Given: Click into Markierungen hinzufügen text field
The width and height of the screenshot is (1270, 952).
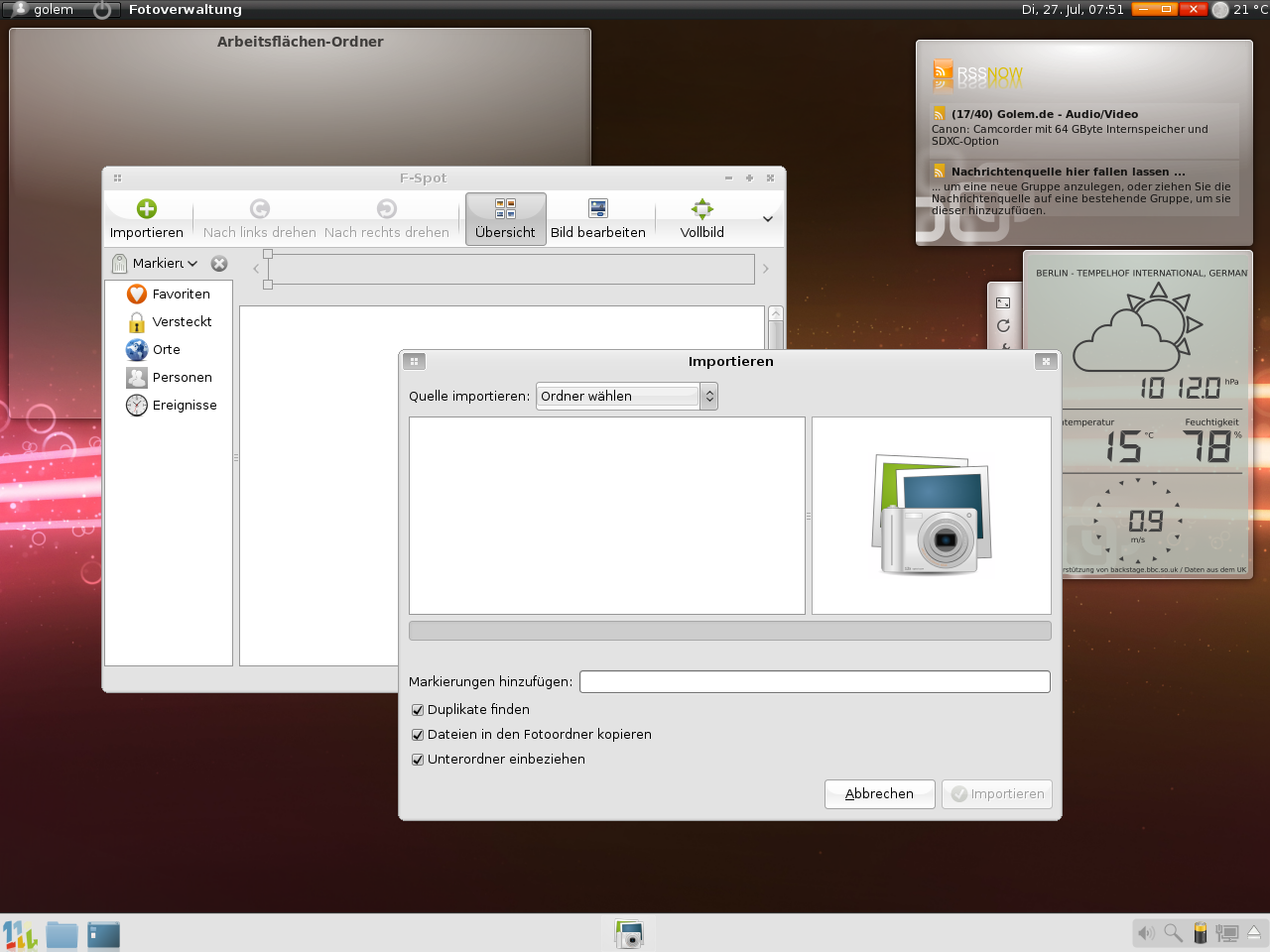Looking at the screenshot, I should click(814, 682).
